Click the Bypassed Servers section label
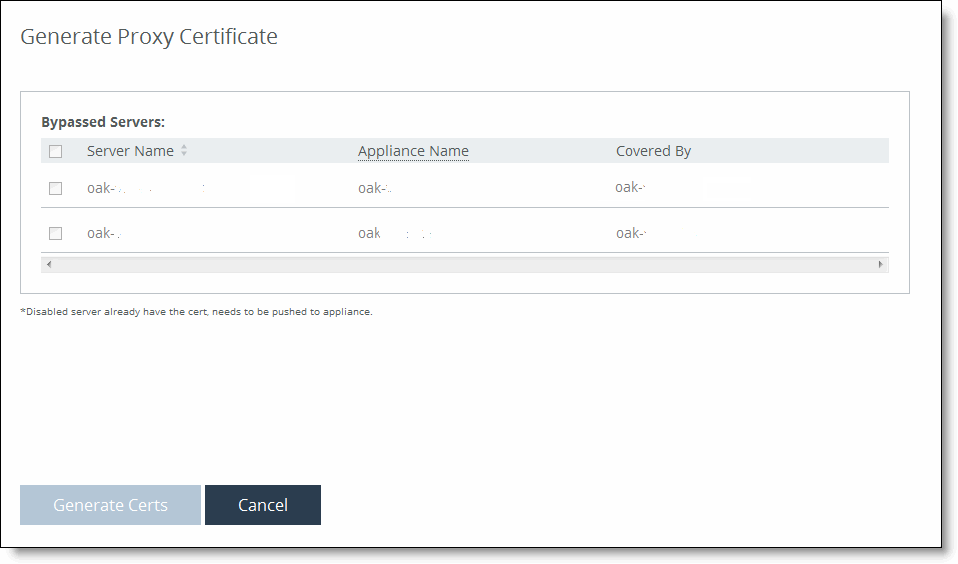This screenshot has height=564, width=958. coord(103,122)
